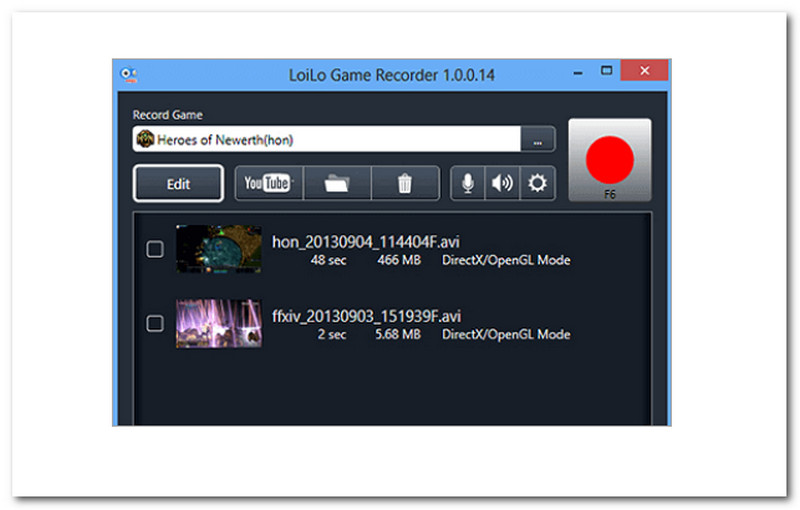Click the Heroes of Newerth game icon
Screen dimensions: 800x510
coord(145,139)
